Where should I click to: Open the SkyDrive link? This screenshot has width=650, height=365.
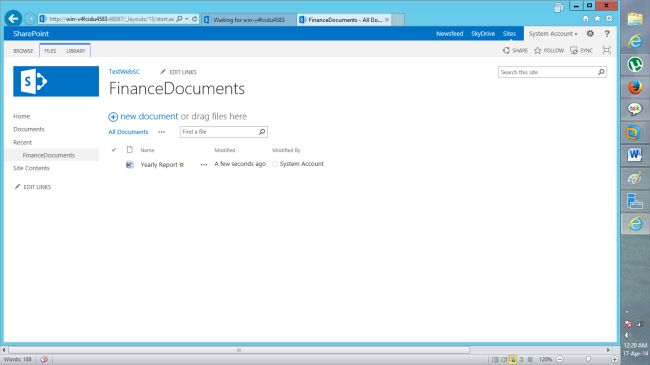click(483, 34)
